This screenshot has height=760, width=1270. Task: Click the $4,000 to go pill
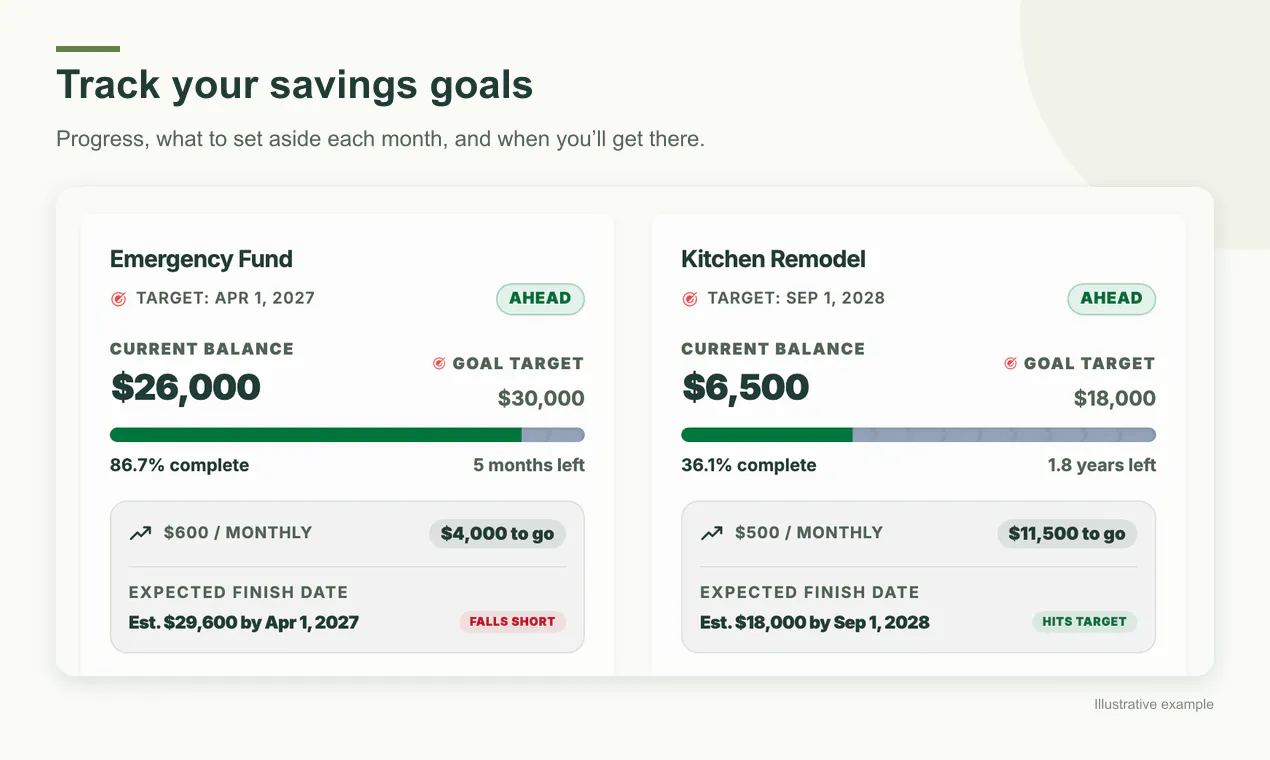[497, 533]
